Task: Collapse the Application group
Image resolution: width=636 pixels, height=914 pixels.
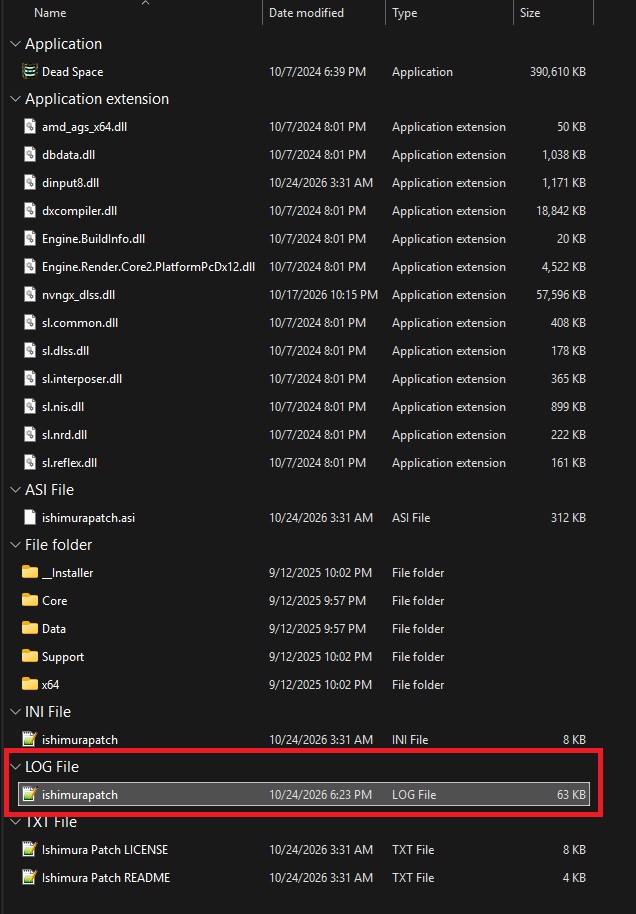Action: click(16, 44)
